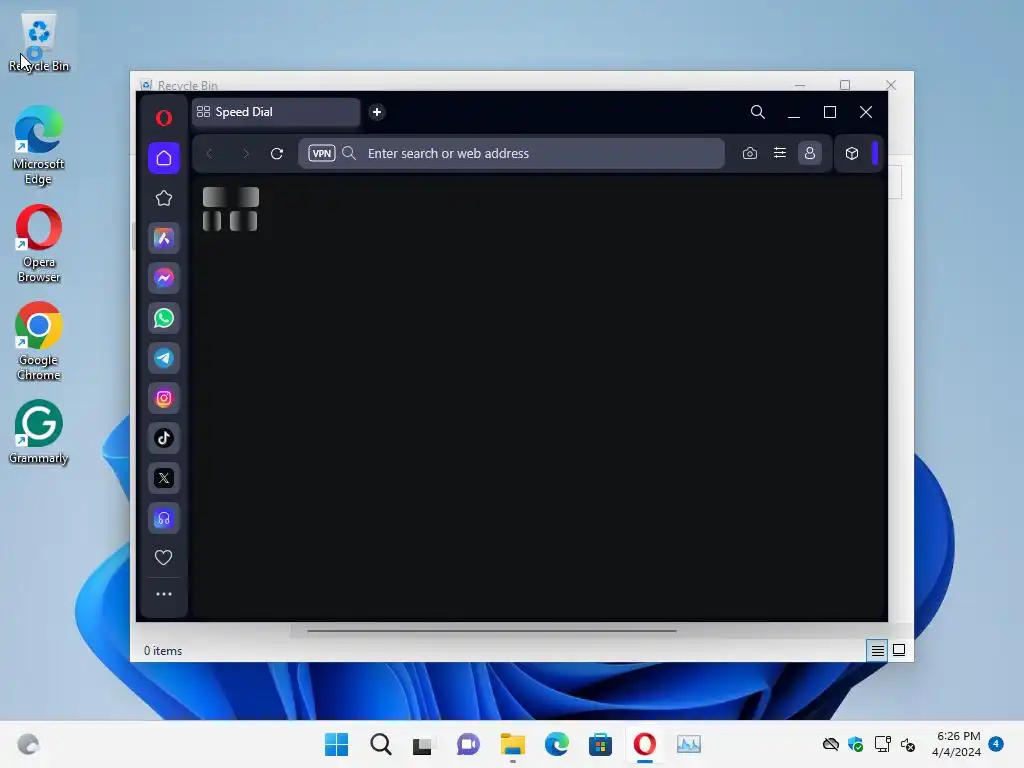This screenshot has width=1024, height=768.
Task: Go to the Opera sidebar Home icon
Action: point(164,158)
